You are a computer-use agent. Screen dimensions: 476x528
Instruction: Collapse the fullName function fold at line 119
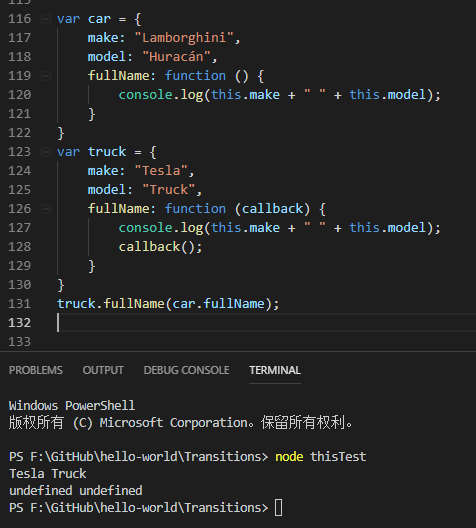[46, 76]
